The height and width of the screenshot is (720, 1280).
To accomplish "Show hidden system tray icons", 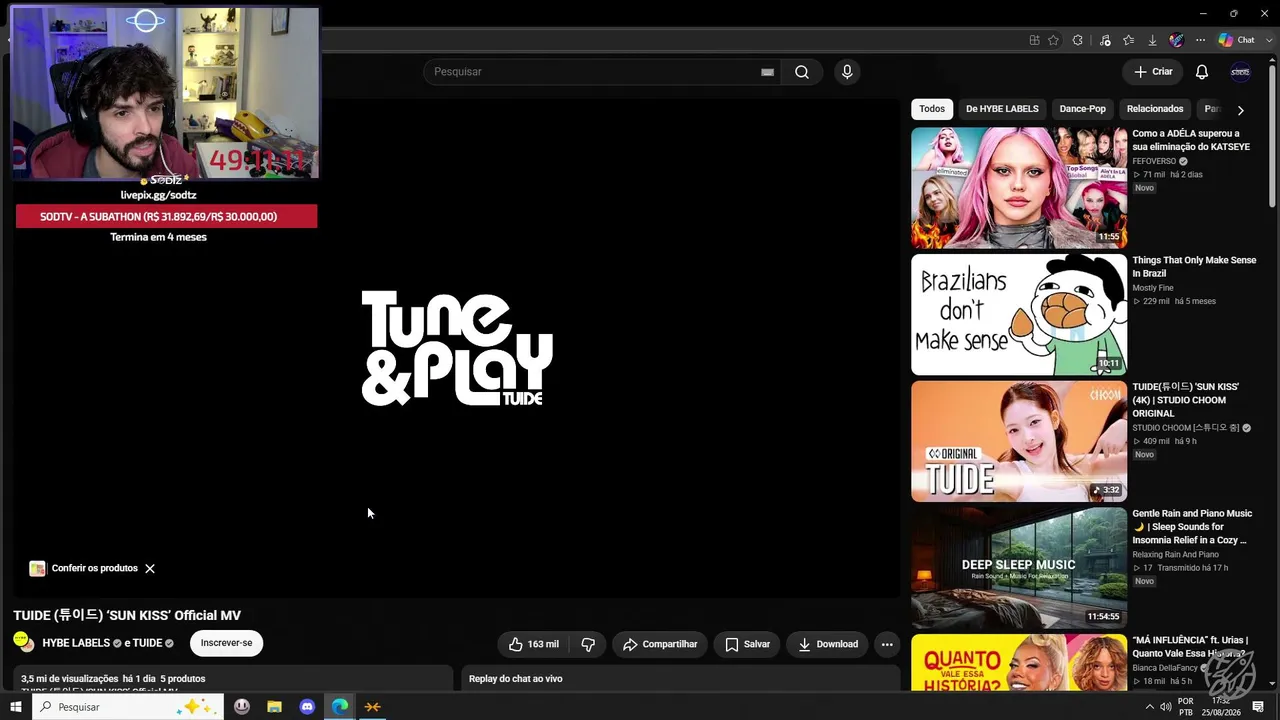I will point(1149,707).
